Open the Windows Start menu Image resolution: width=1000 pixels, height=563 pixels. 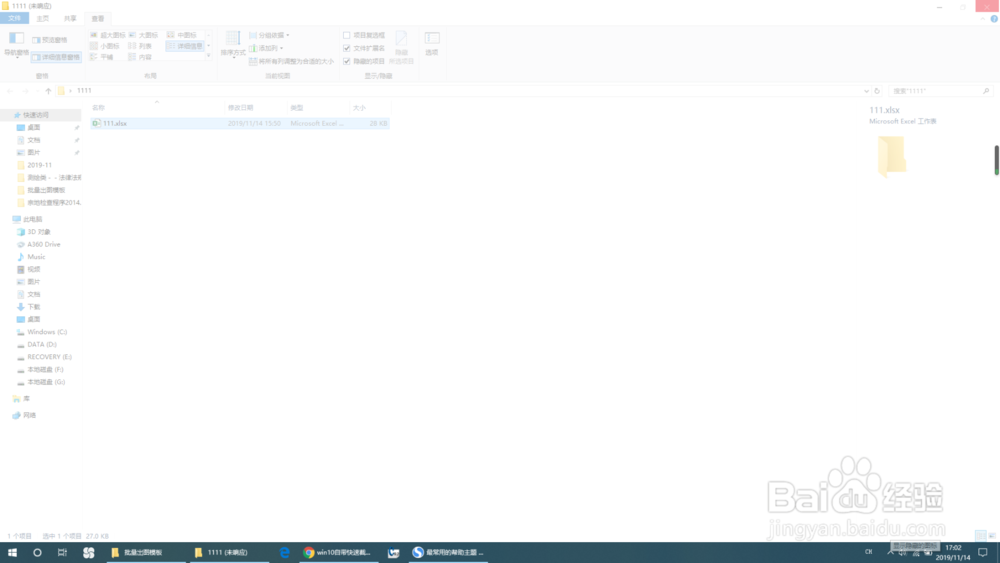pos(12,552)
